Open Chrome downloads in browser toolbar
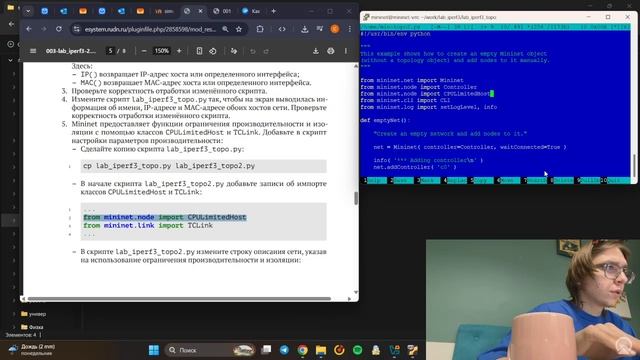Screen dimensions: 640x360 (x=304, y=29)
